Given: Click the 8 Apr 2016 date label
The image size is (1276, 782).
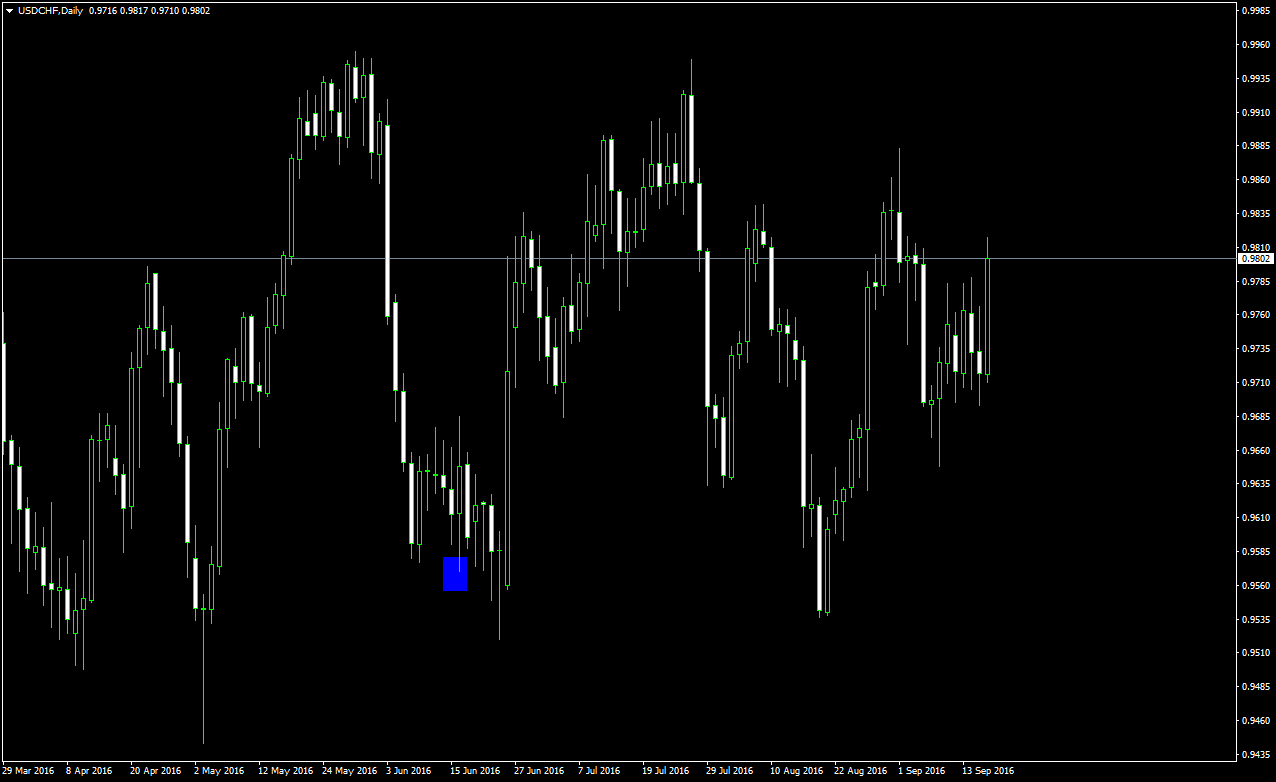Looking at the screenshot, I should point(90,771).
